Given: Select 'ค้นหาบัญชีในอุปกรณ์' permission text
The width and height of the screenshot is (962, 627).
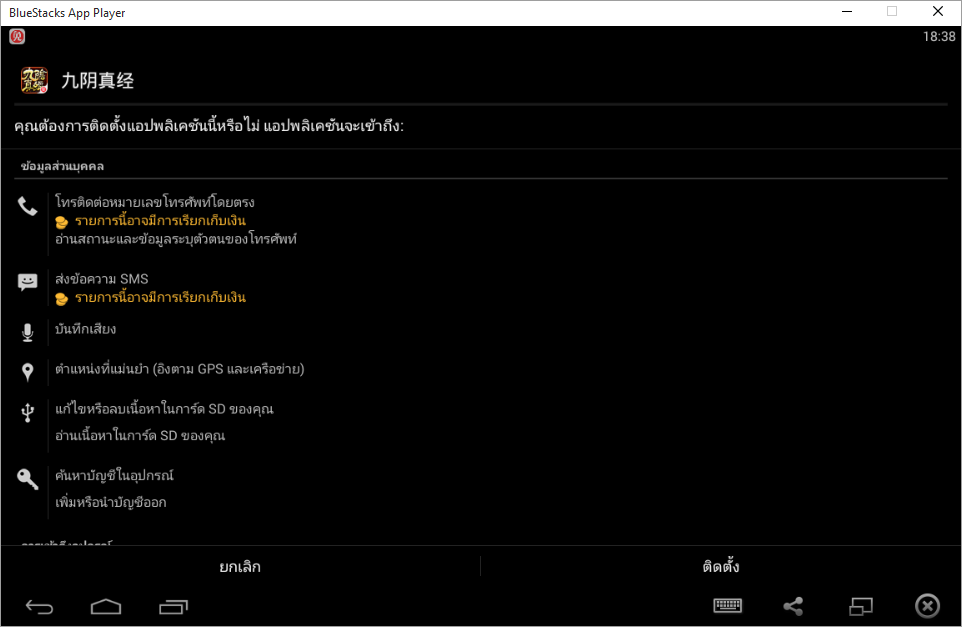Looking at the screenshot, I should point(114,475).
